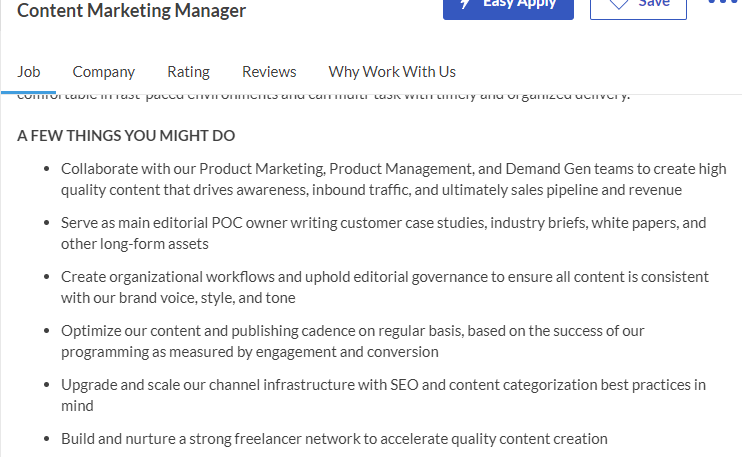Click the 'Upgrade and scale our channel infrastructure' bullet

(383, 395)
